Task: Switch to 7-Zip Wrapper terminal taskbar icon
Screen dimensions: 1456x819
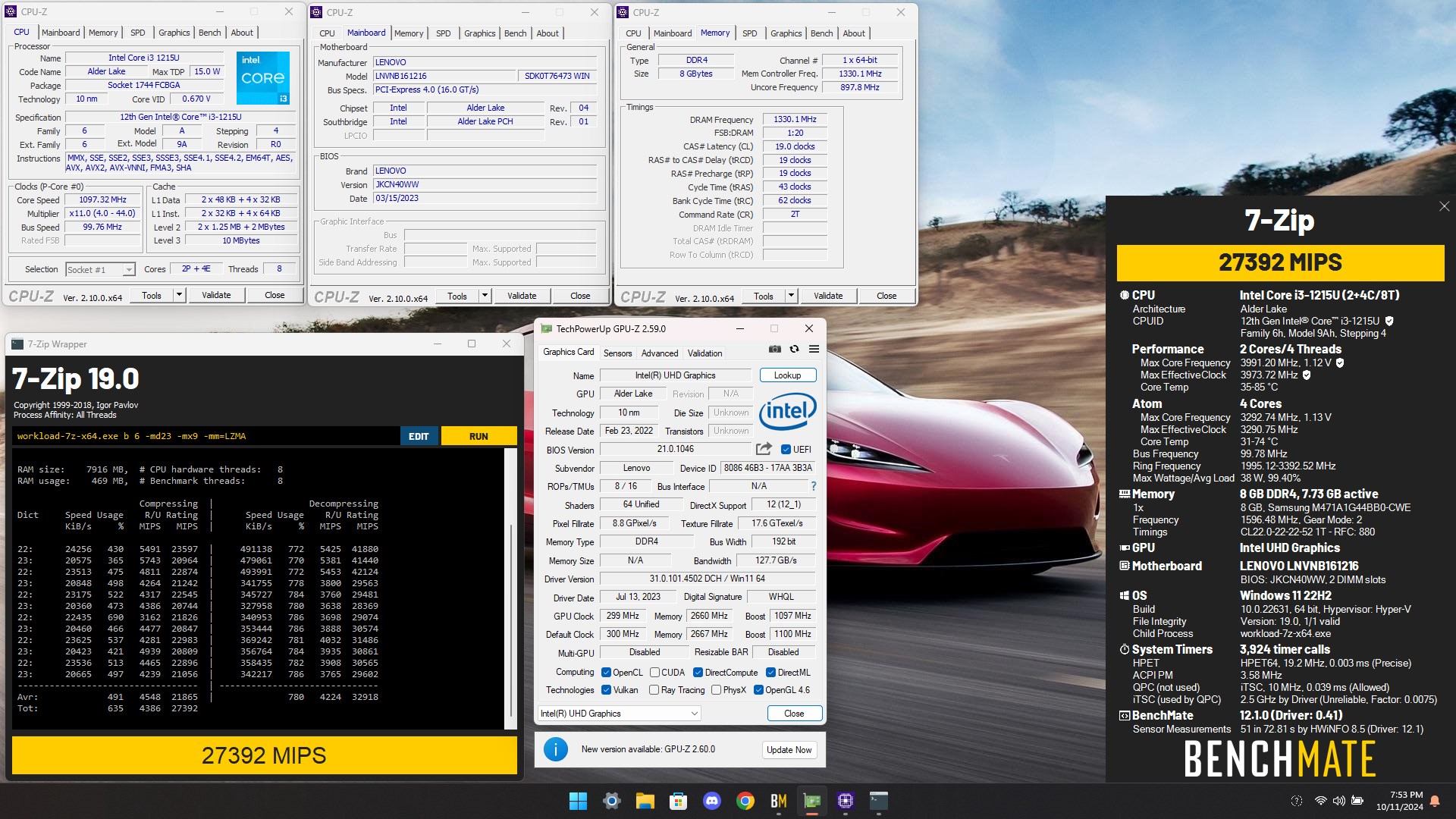Action: 879,801
